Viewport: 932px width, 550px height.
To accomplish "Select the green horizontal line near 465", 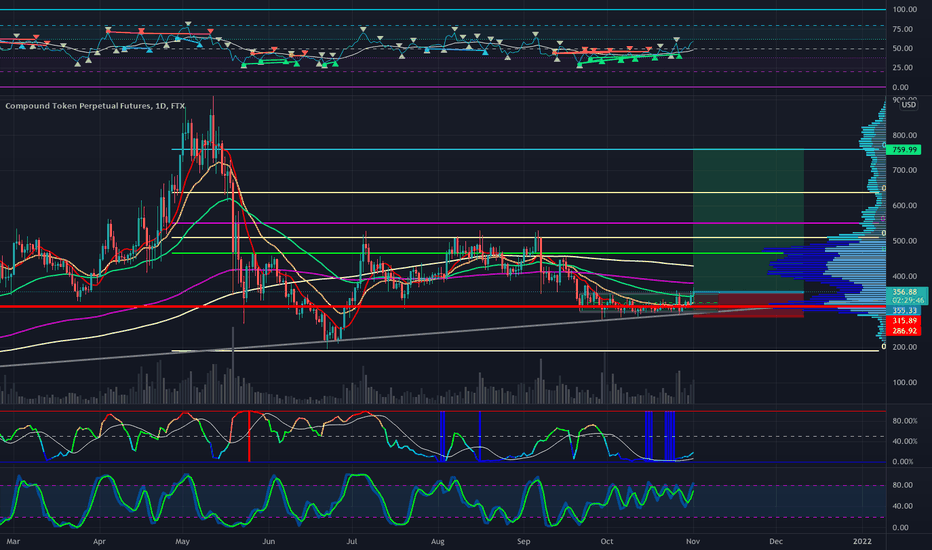I will 476,253.
